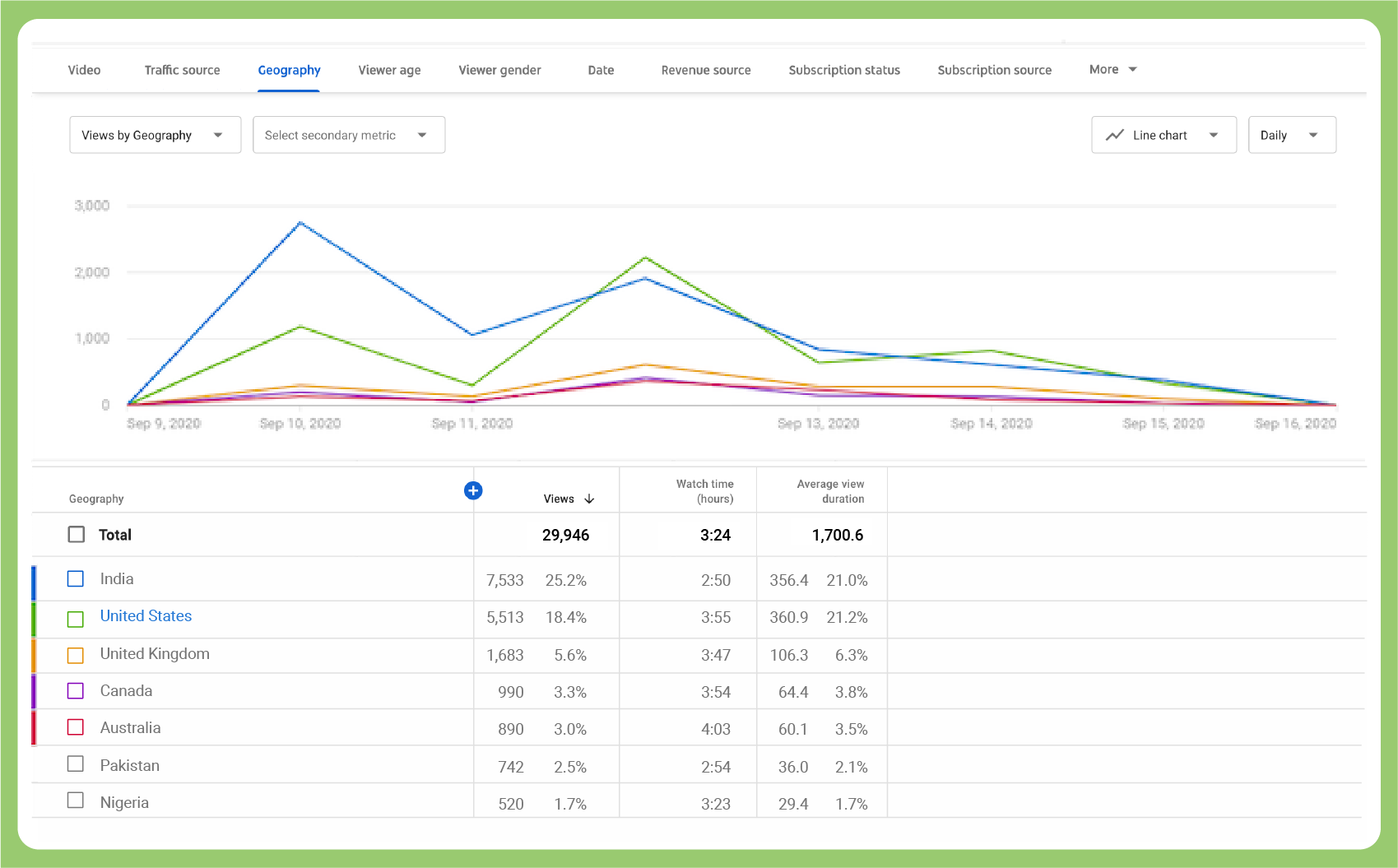Click the United Kingdom country name
This screenshot has height=868, width=1398.
tap(155, 654)
